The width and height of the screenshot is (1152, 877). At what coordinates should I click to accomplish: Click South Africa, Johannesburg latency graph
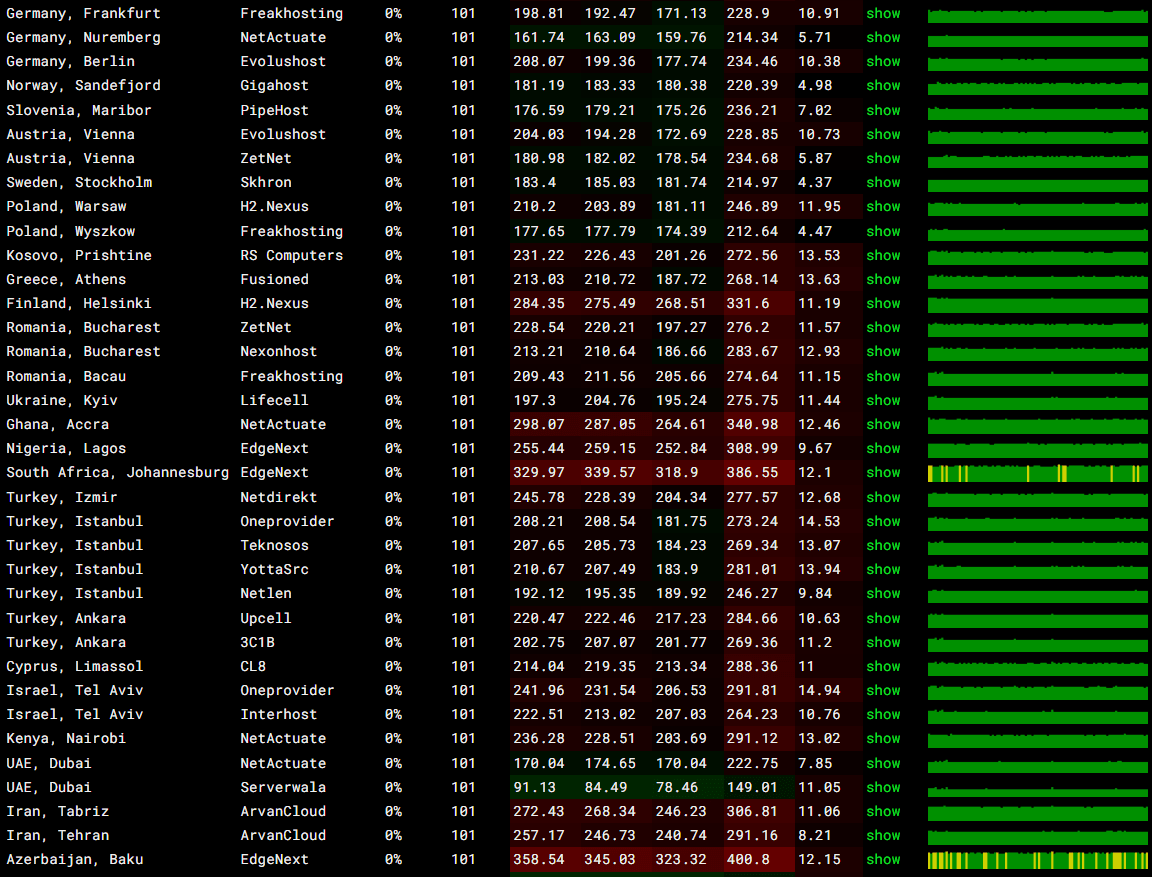click(1037, 473)
